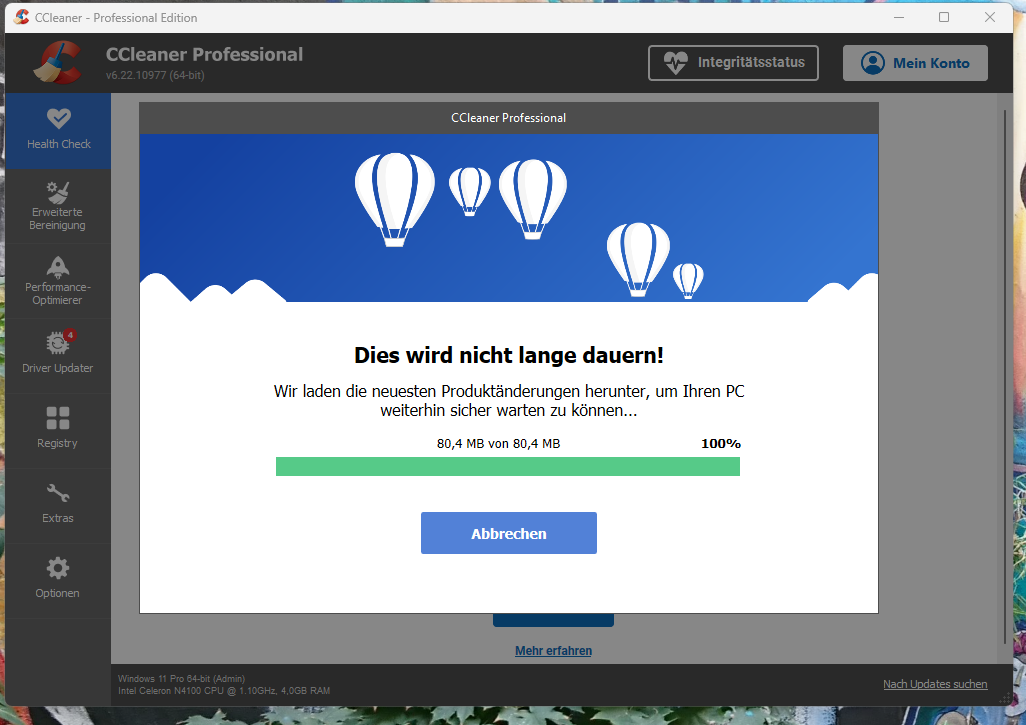Viewport: 1026px width, 725px height.
Task: Select the Extras wrench icon
Action: tap(57, 504)
